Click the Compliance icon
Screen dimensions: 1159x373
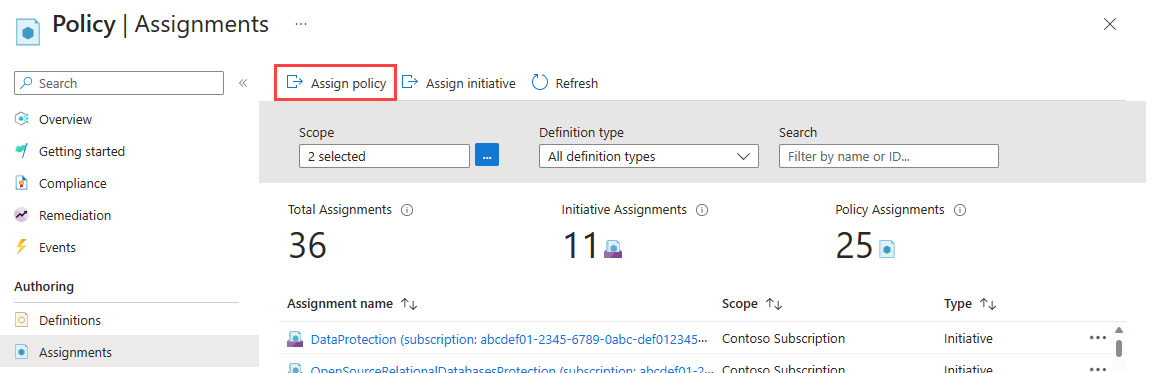tap(22, 183)
